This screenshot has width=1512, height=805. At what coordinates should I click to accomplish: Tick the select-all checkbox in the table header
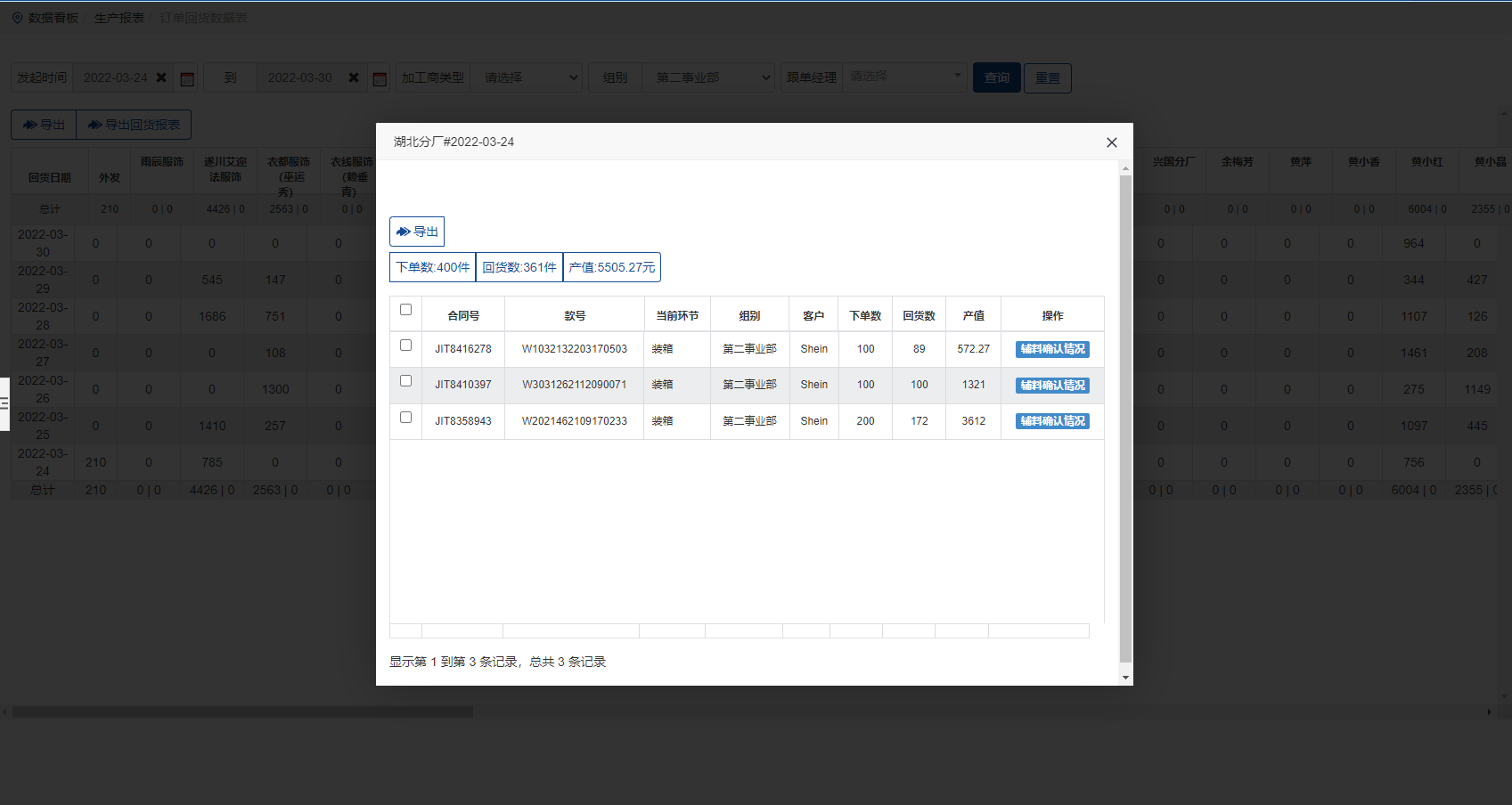405,310
